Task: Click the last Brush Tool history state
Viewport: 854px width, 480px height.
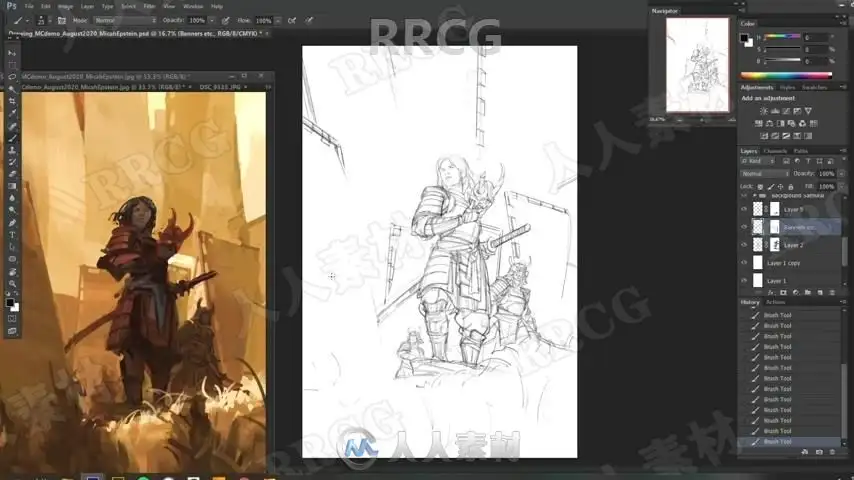Action: coord(790,442)
